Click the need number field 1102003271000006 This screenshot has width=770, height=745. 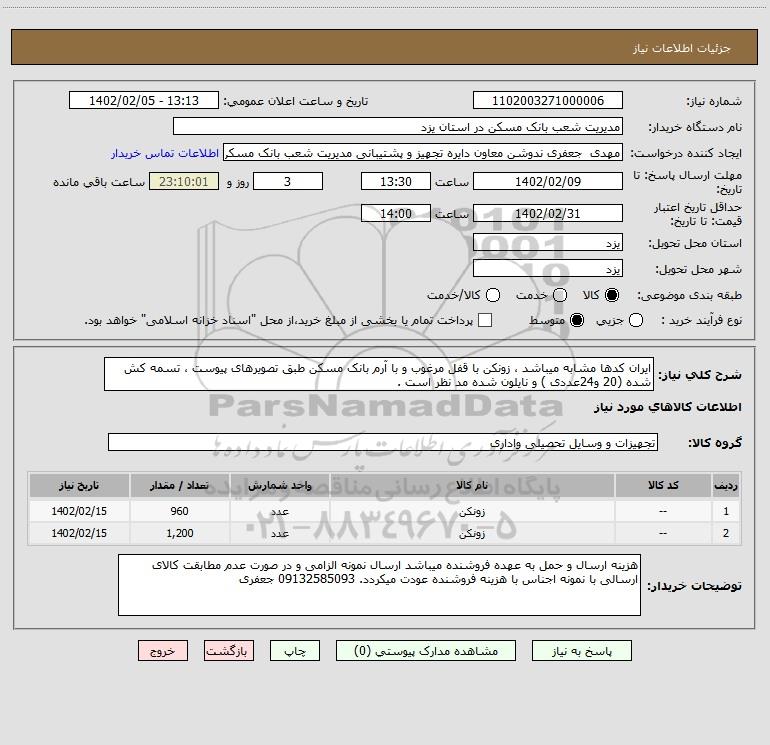point(548,101)
